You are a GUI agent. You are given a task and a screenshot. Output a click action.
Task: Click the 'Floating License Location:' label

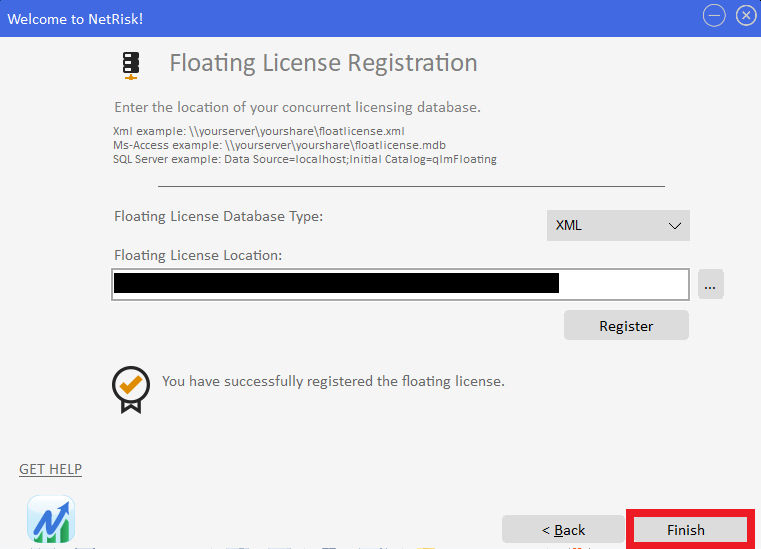(x=198, y=255)
